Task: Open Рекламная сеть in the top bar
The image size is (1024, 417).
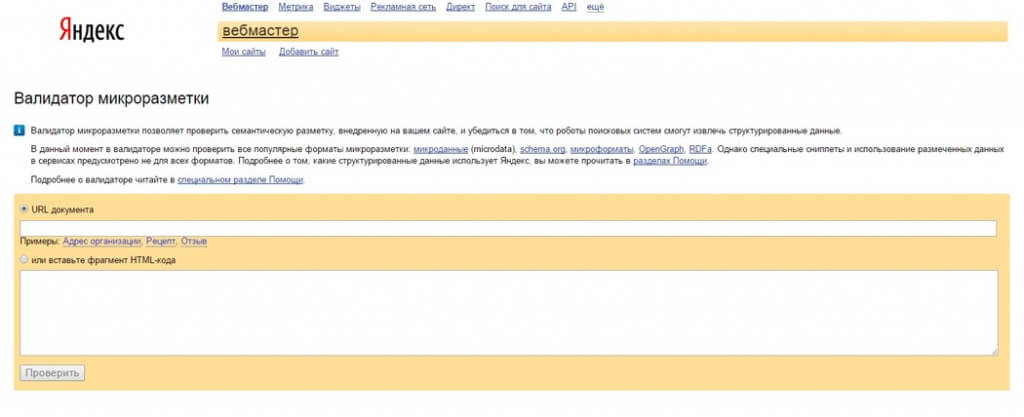Action: click(404, 7)
